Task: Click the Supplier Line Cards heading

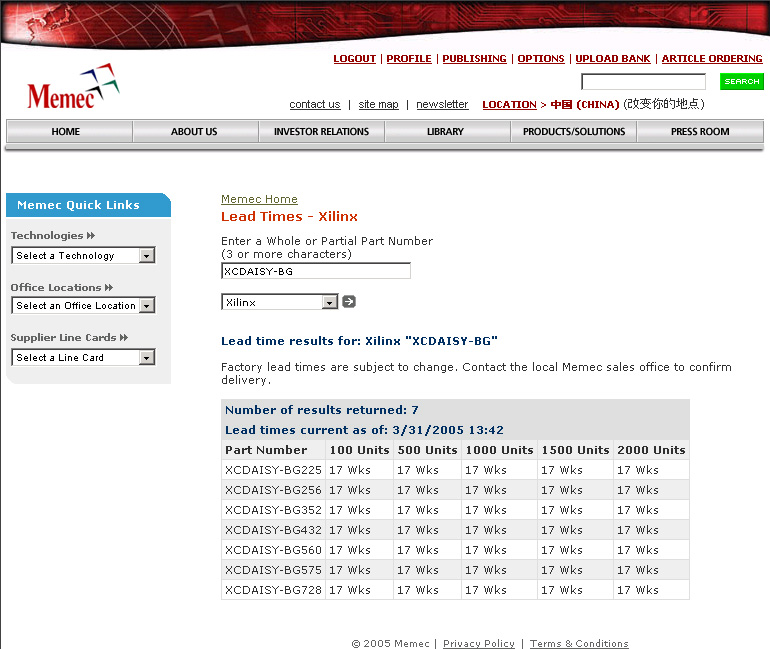Action: point(68,338)
